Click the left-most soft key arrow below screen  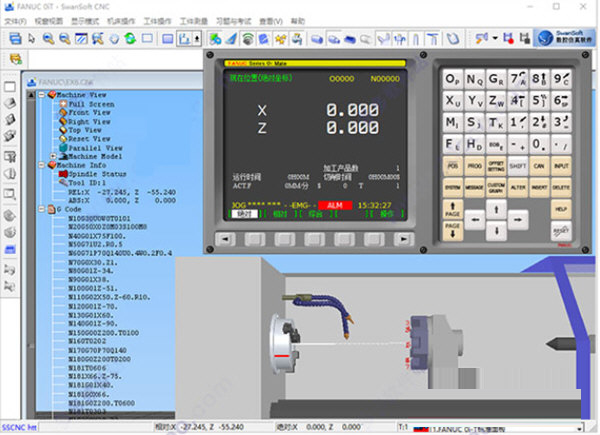225,240
